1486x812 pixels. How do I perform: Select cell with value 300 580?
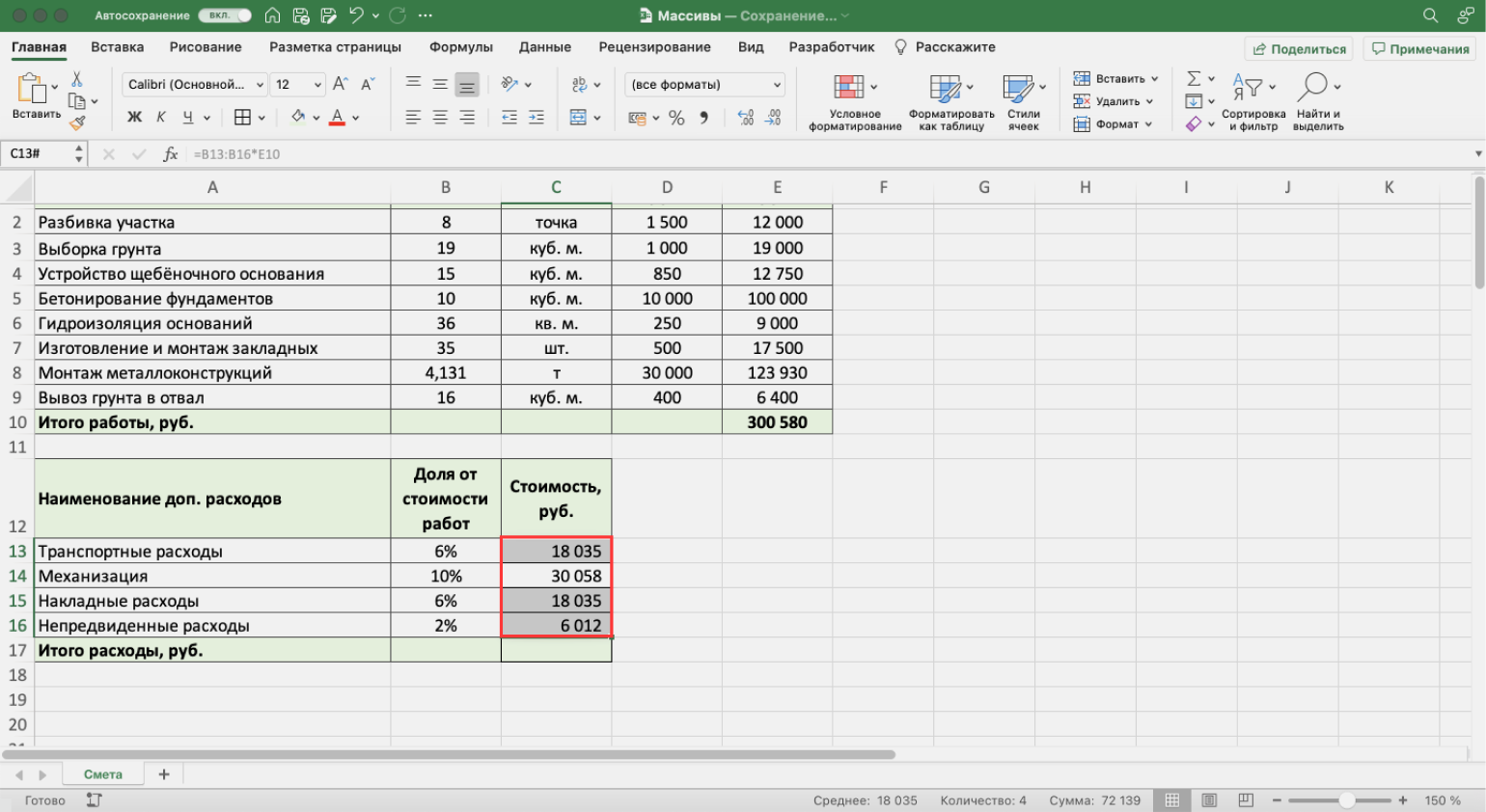point(777,422)
